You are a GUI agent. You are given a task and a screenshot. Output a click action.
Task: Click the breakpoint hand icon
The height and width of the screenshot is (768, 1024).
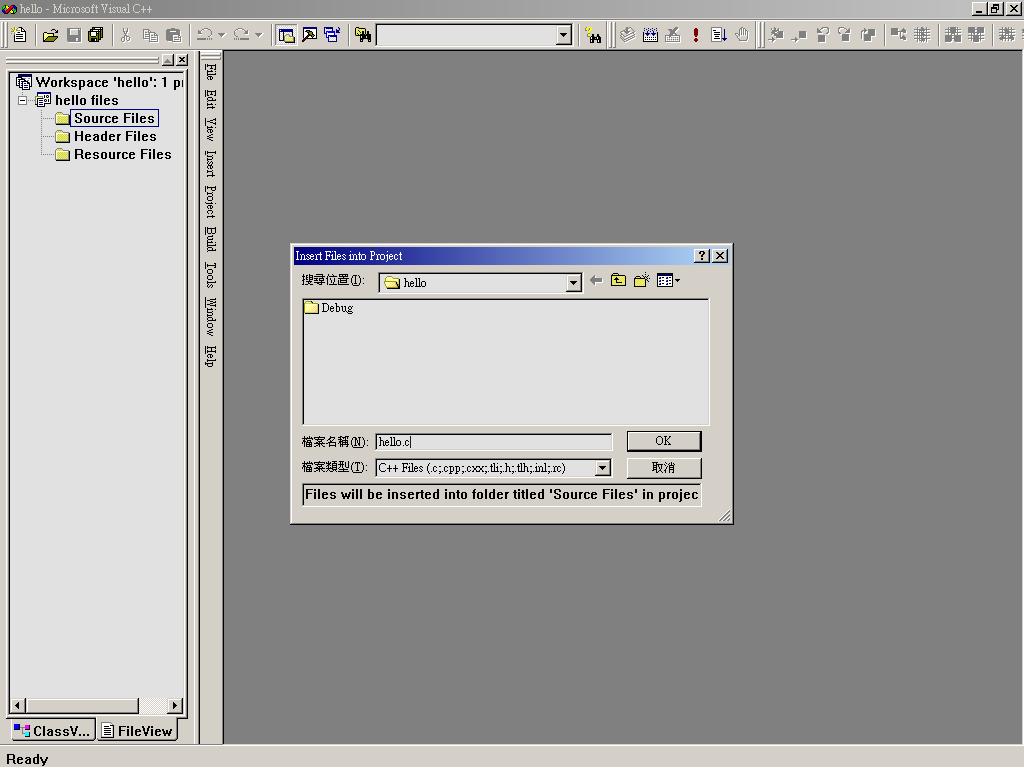coord(742,35)
